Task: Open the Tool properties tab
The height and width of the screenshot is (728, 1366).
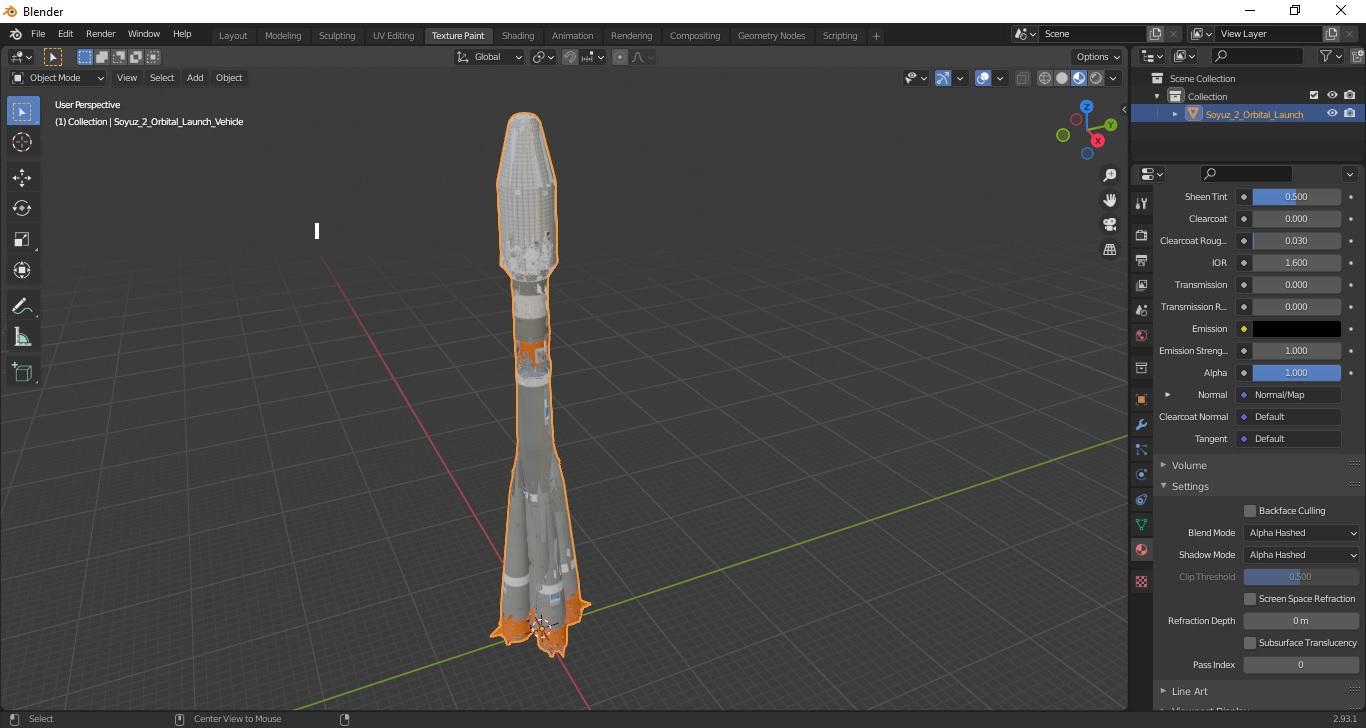Action: coord(1141,203)
